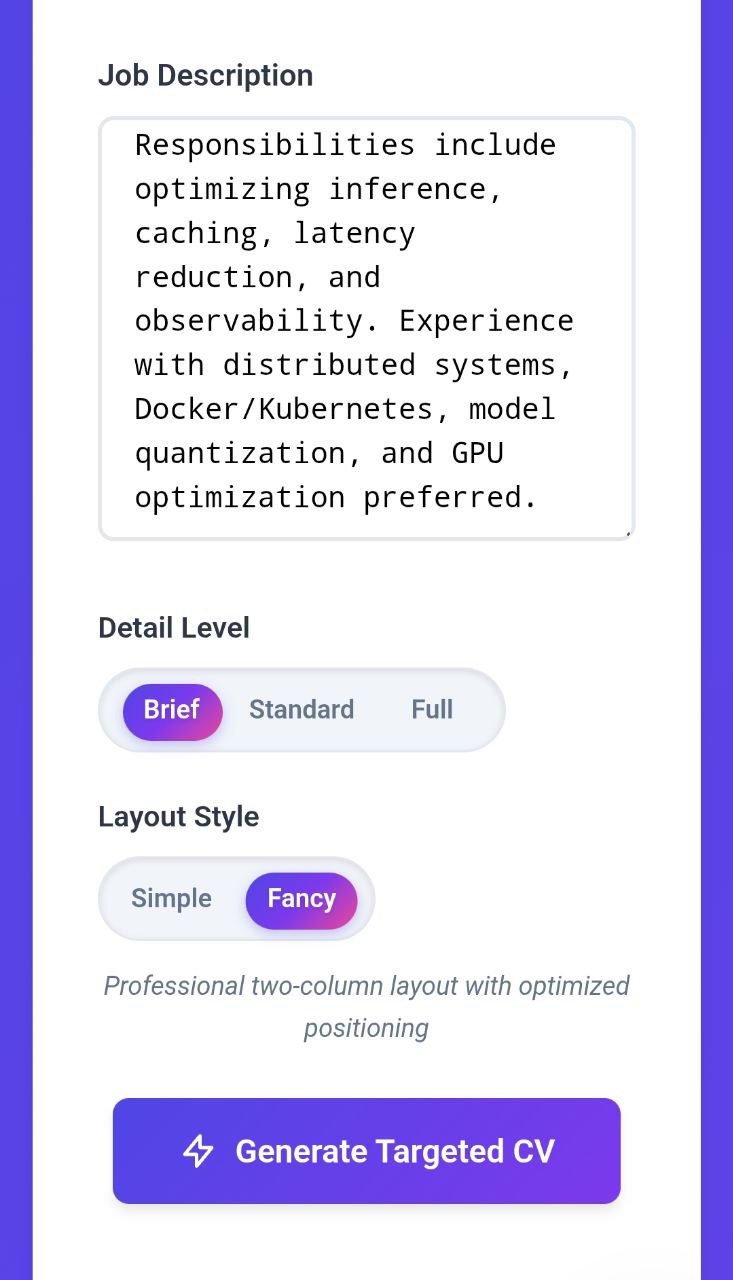
Task: Click the two-column layout description text
Action: [x=366, y=1005]
